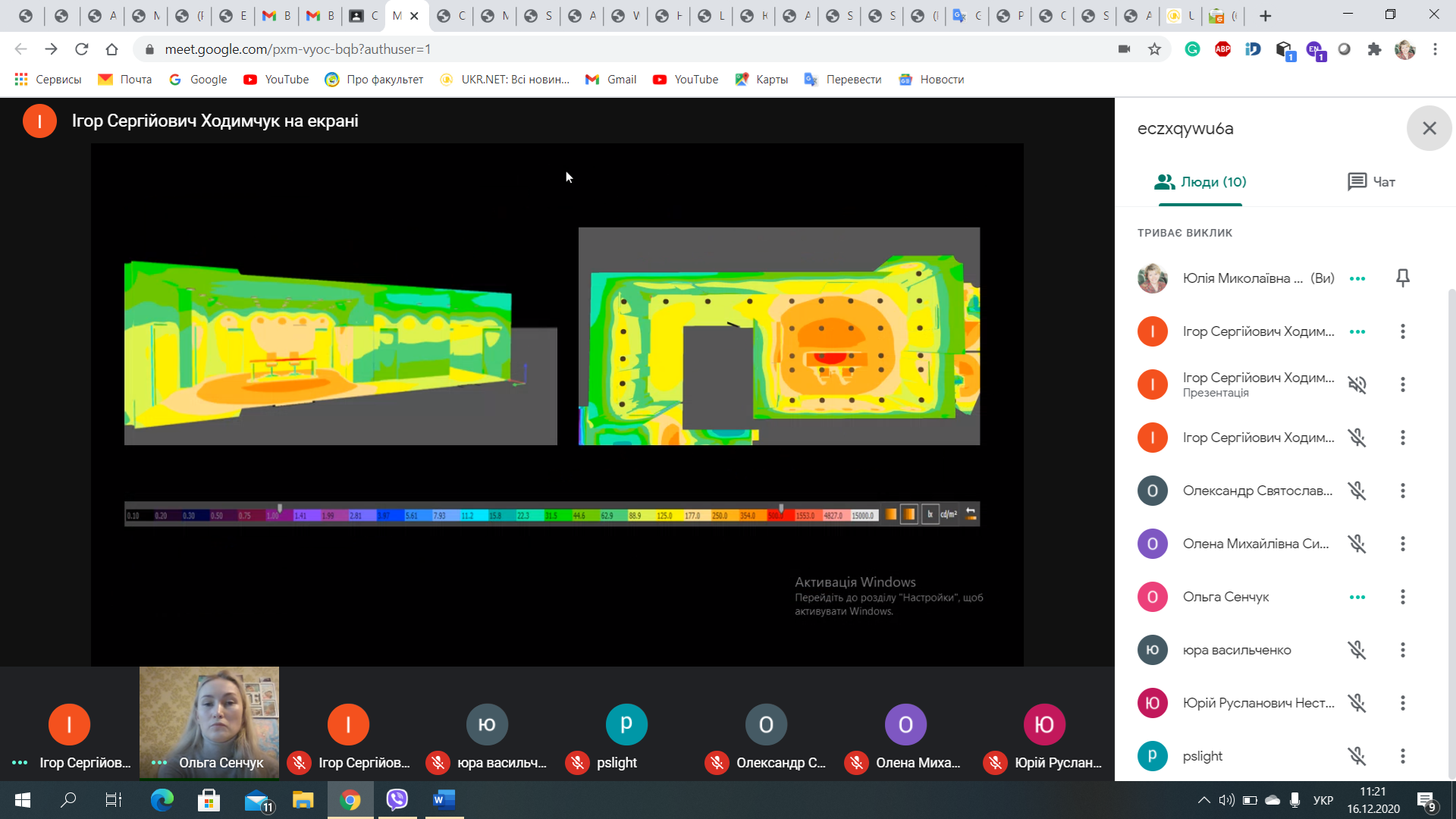Viewport: 1456px width, 819px height.
Task: Open the Chrome Extensions puzzle icon
Action: [1374, 49]
